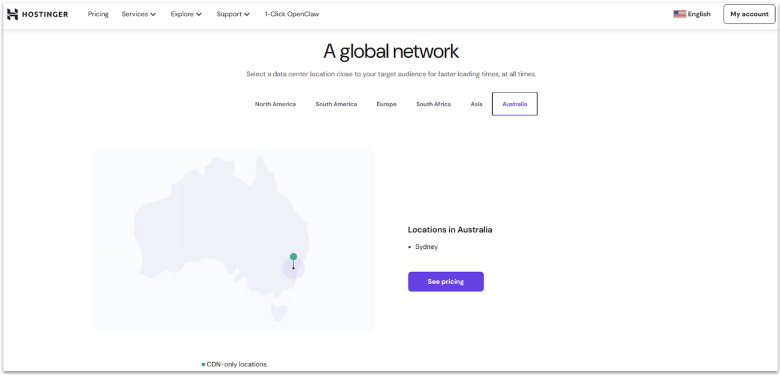Viewport: 780px width, 375px height.
Task: Click the US flag language icon
Action: tap(680, 14)
